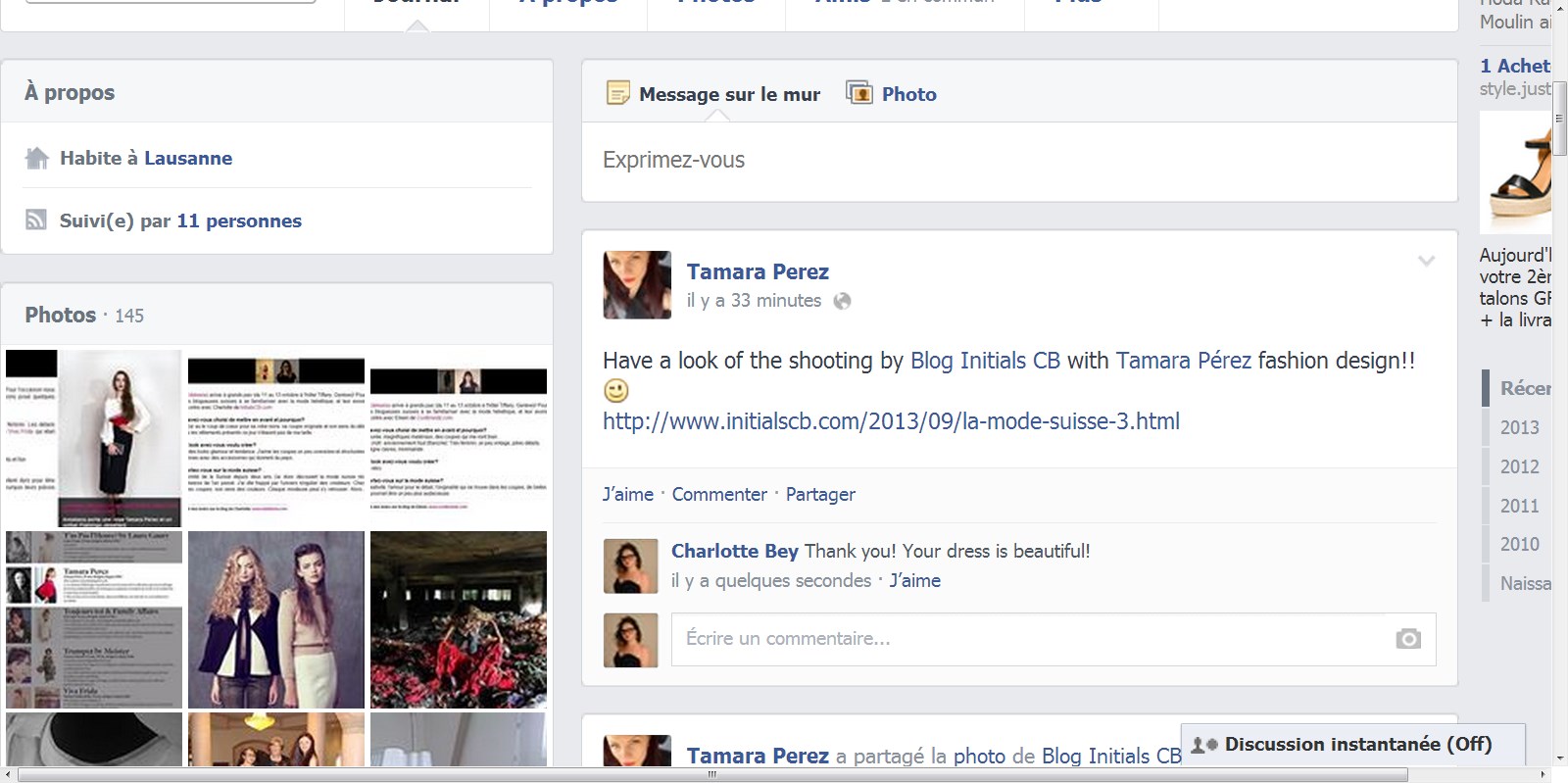
Task: Click the Écrire un commentaire field
Action: (1053, 639)
